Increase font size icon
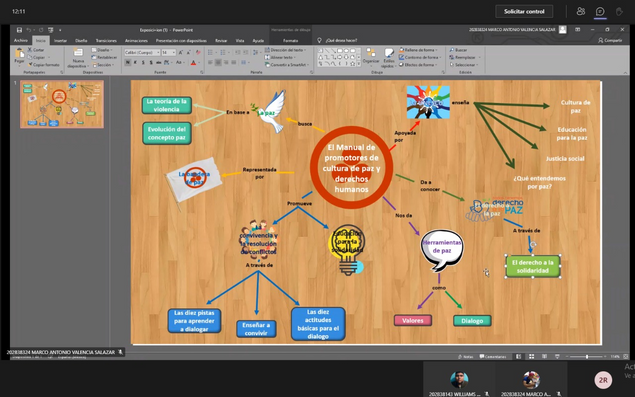This screenshot has height=397, width=635. [181, 53]
